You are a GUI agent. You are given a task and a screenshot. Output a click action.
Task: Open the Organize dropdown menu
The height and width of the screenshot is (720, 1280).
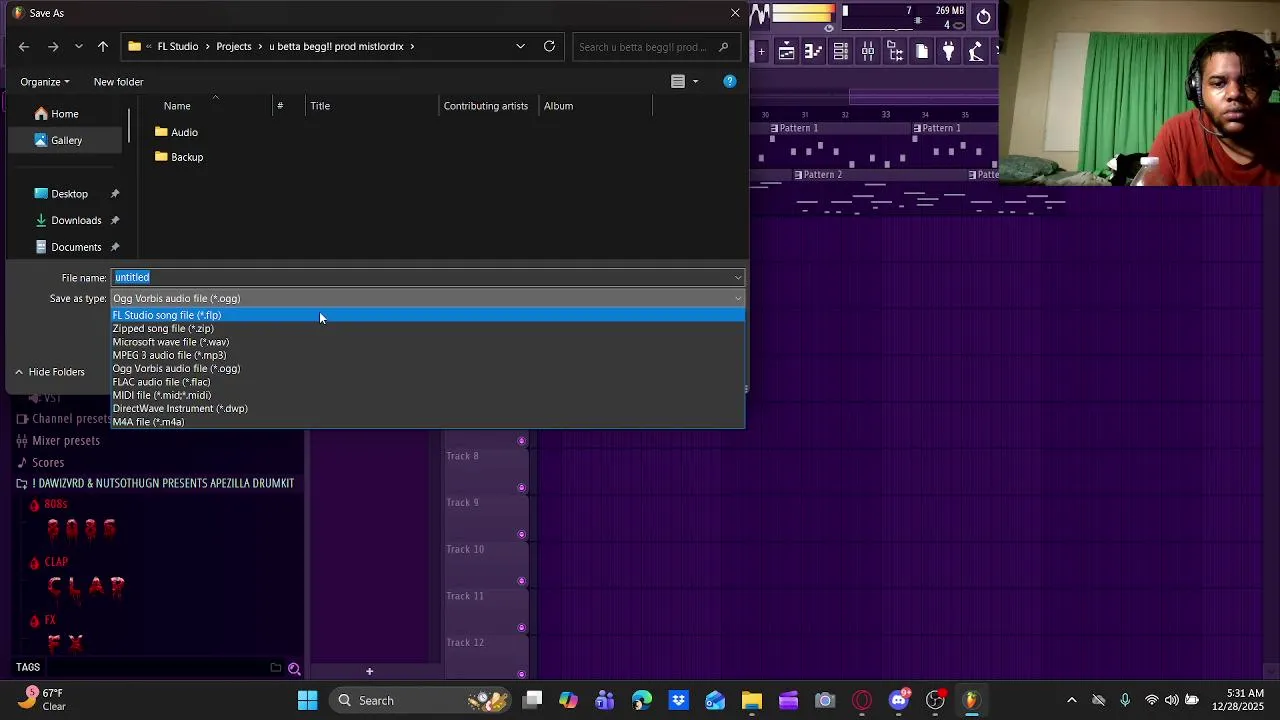click(x=45, y=82)
